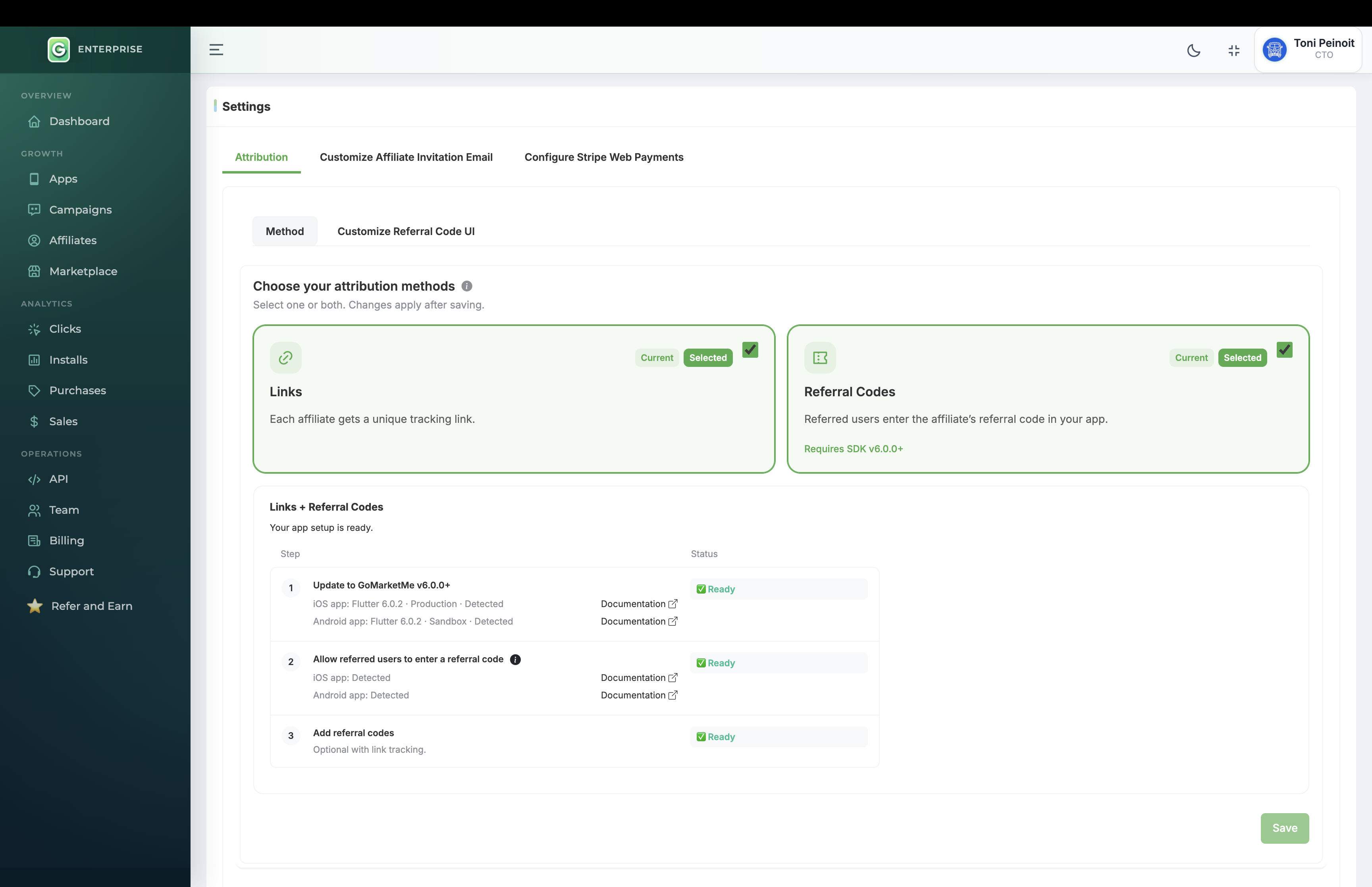Exit fullscreen using the collapse arrows icon
The image size is (1372, 887).
tap(1234, 50)
